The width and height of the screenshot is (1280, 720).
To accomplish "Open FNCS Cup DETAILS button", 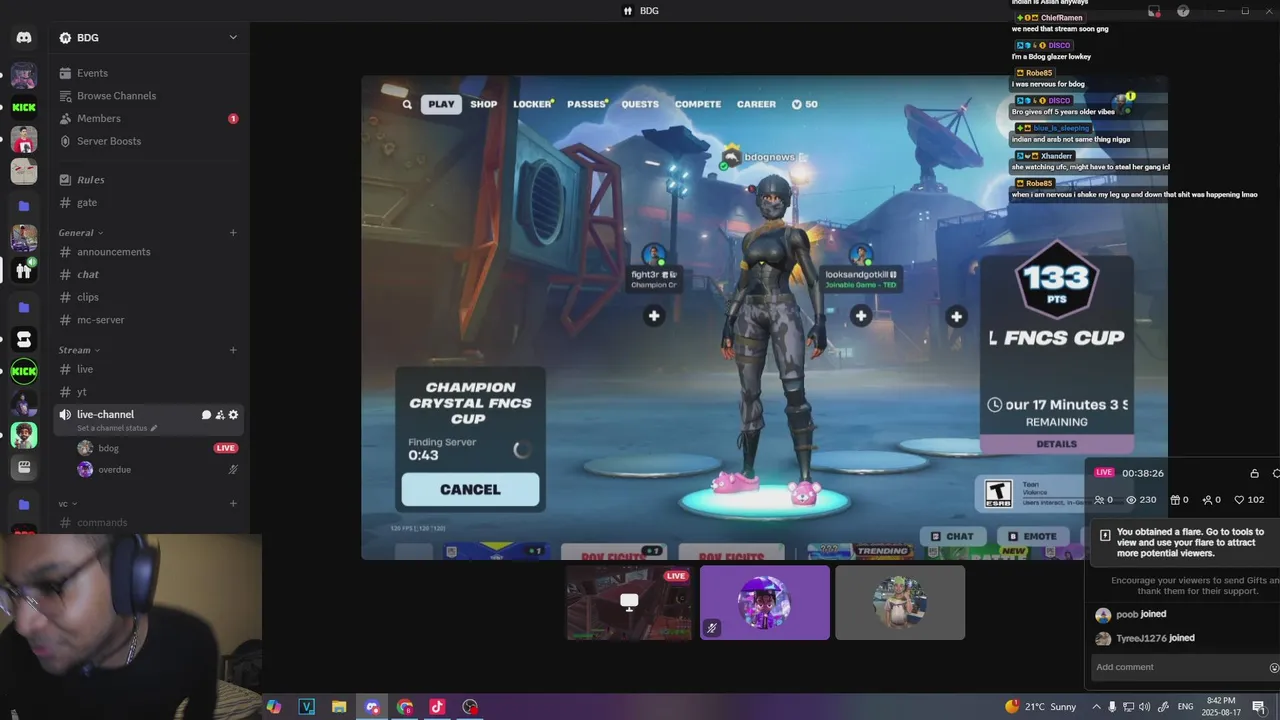I will [1057, 444].
